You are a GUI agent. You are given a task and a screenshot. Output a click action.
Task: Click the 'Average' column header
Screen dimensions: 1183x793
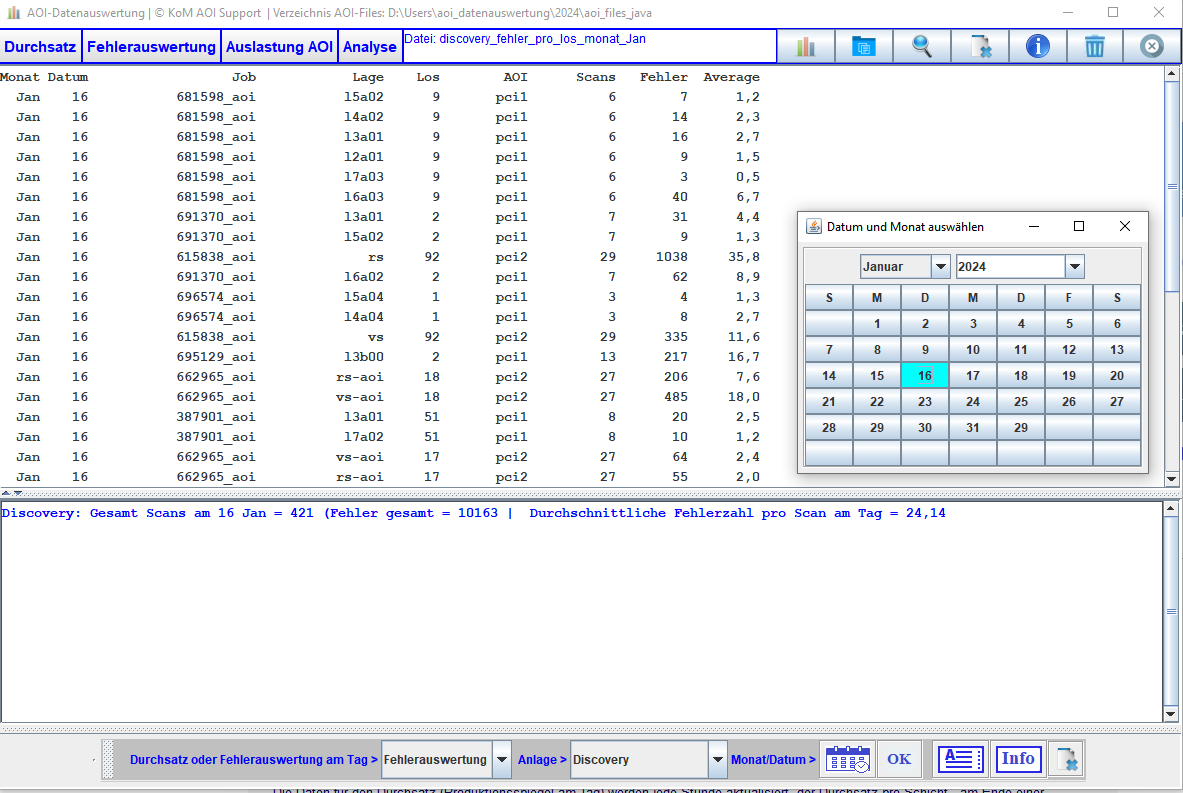coord(731,77)
